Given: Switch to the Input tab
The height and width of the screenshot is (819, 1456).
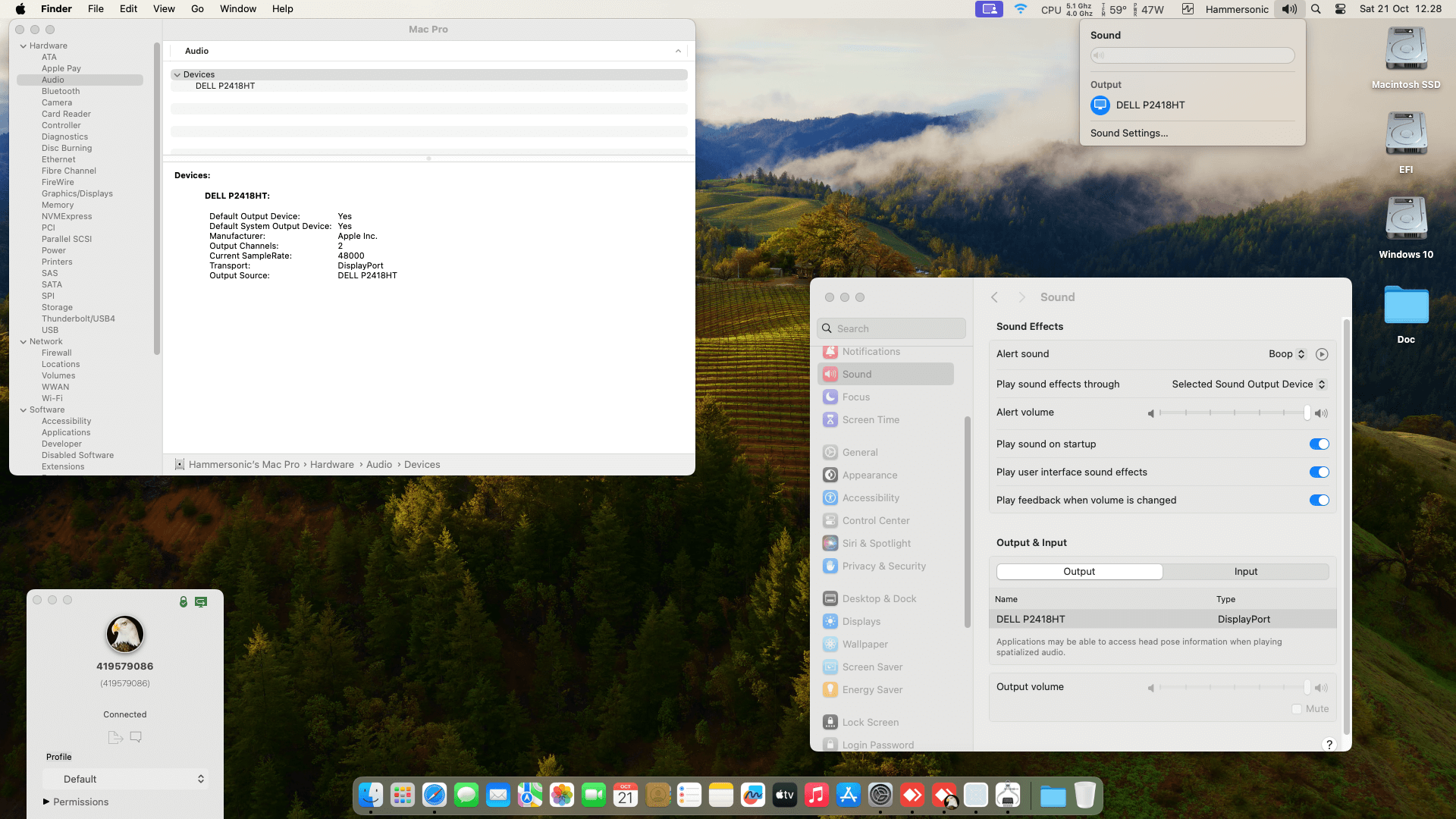Looking at the screenshot, I should [1245, 572].
